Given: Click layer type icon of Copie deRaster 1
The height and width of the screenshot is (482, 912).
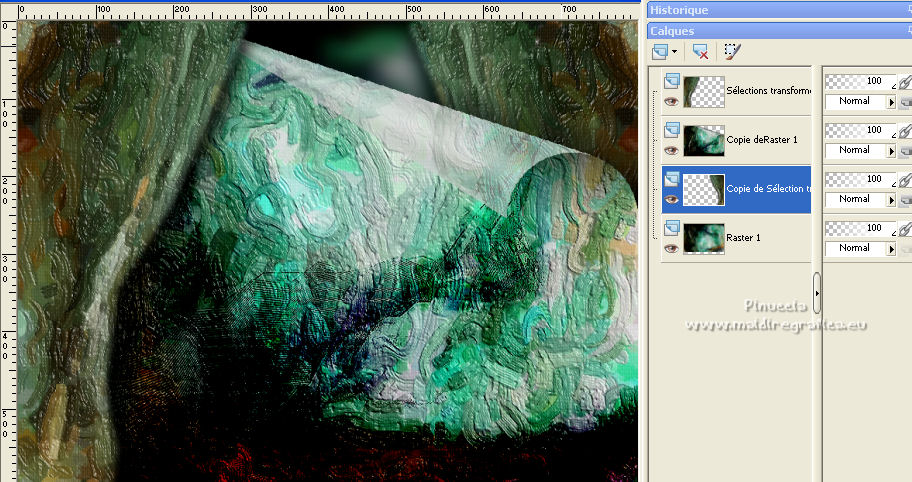Looking at the screenshot, I should click(x=672, y=129).
